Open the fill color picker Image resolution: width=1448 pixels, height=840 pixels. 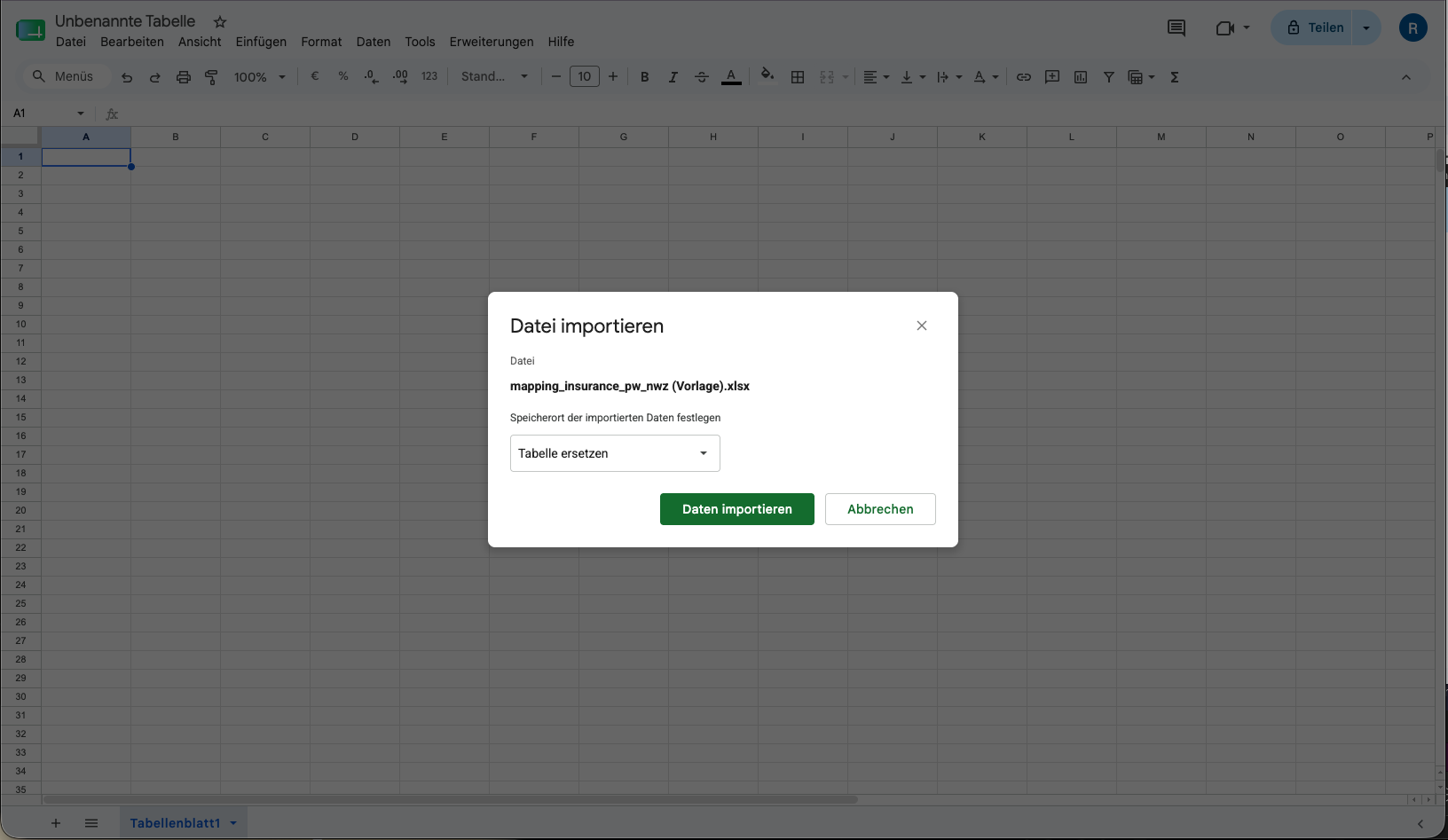click(x=767, y=75)
